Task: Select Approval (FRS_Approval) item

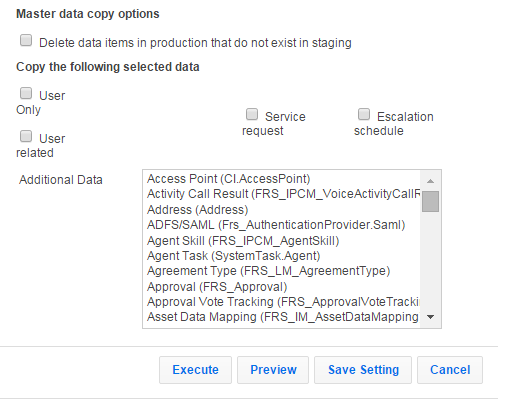Action: 282,287
